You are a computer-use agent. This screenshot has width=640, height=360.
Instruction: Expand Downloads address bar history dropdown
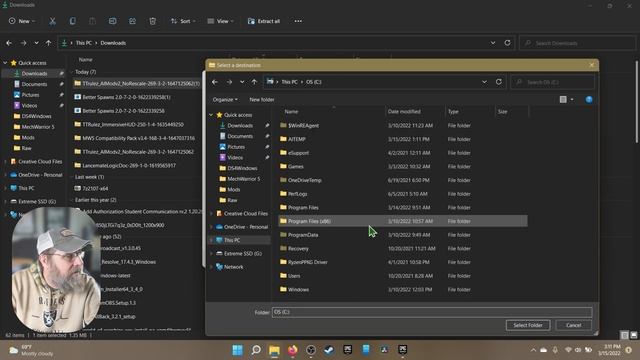coord(493,43)
